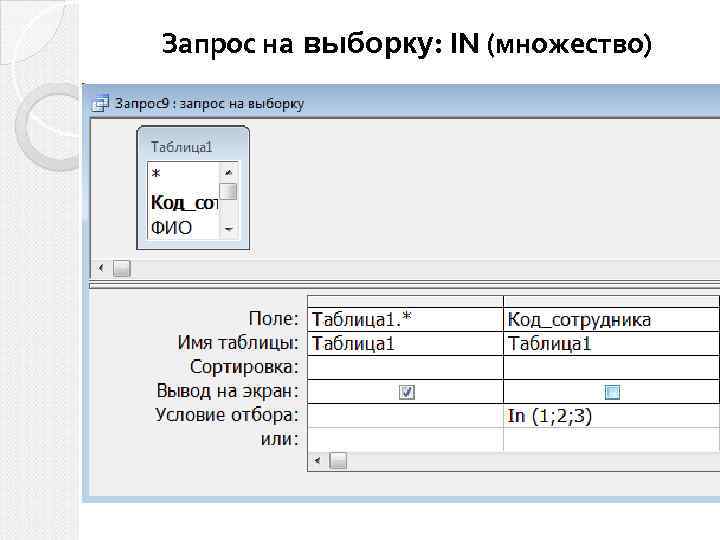Click the Поле: row label
This screenshot has height=540, width=720.
point(274,319)
